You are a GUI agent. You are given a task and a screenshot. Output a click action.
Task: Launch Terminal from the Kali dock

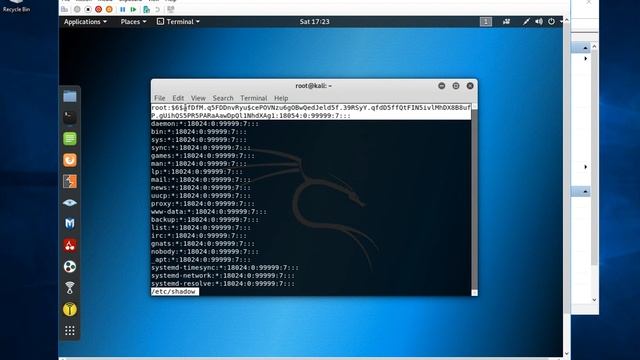pyautogui.click(x=70, y=118)
